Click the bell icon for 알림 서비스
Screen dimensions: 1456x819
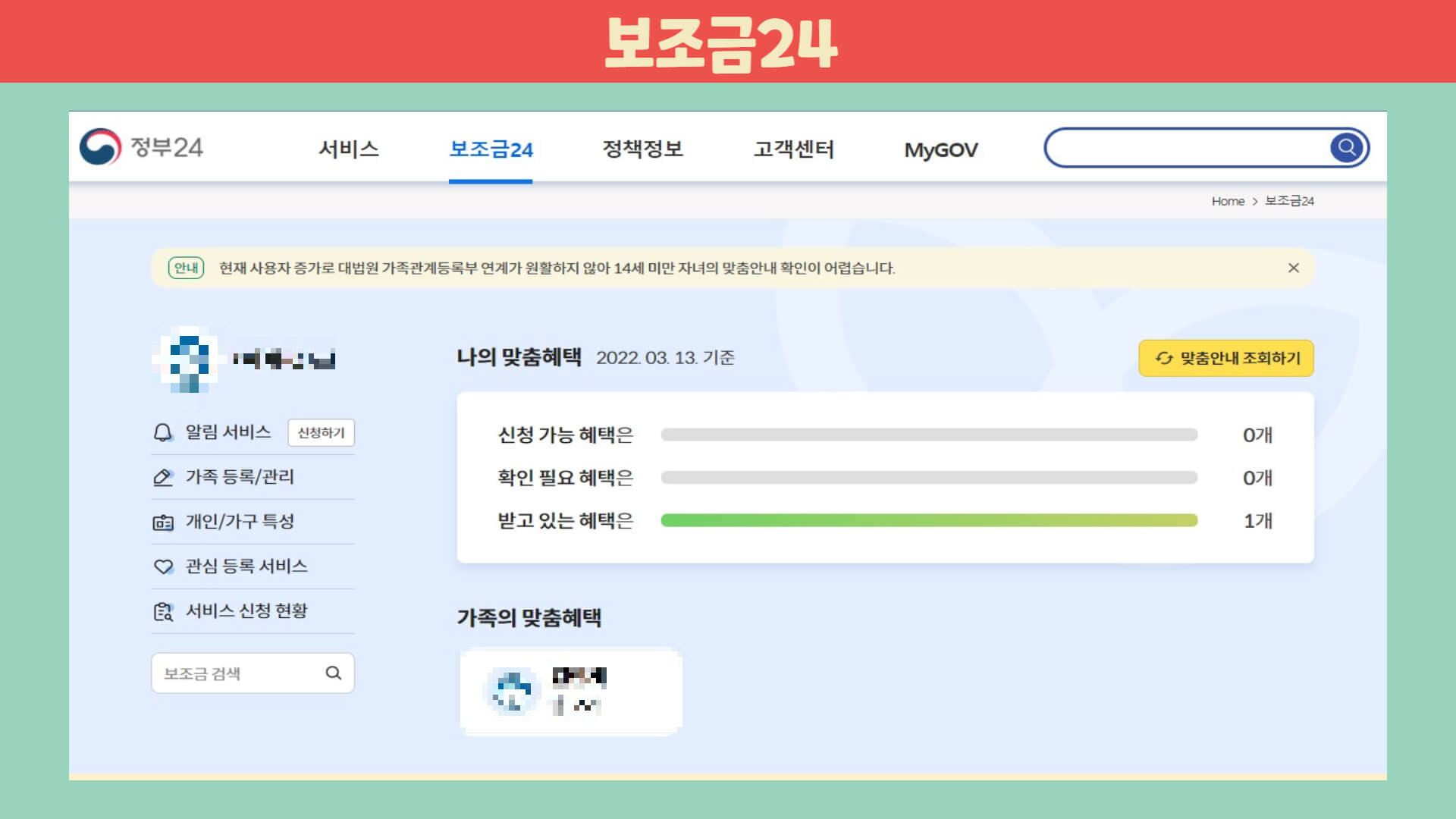(163, 432)
